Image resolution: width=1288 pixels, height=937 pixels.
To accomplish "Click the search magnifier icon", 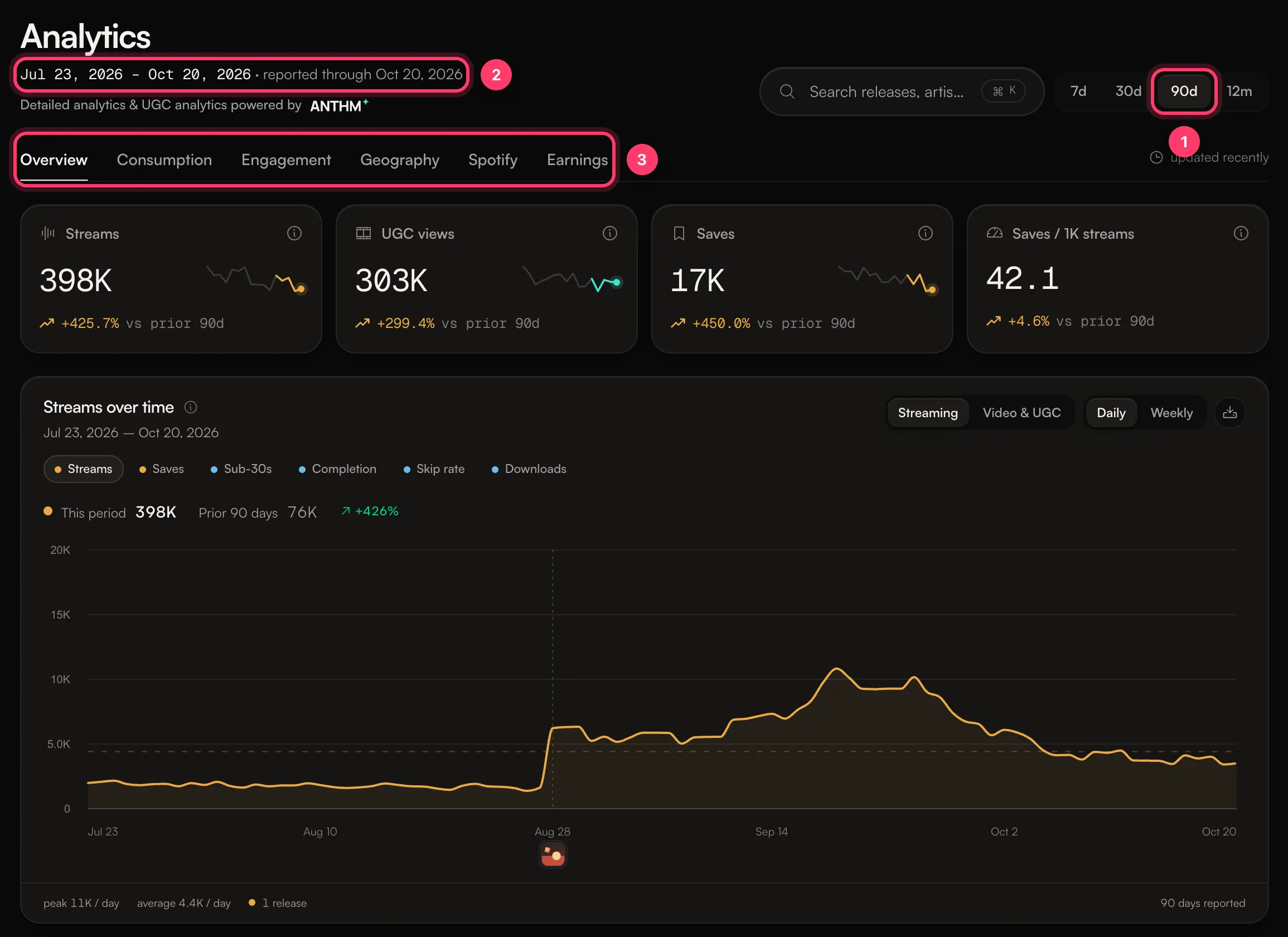I will (787, 91).
